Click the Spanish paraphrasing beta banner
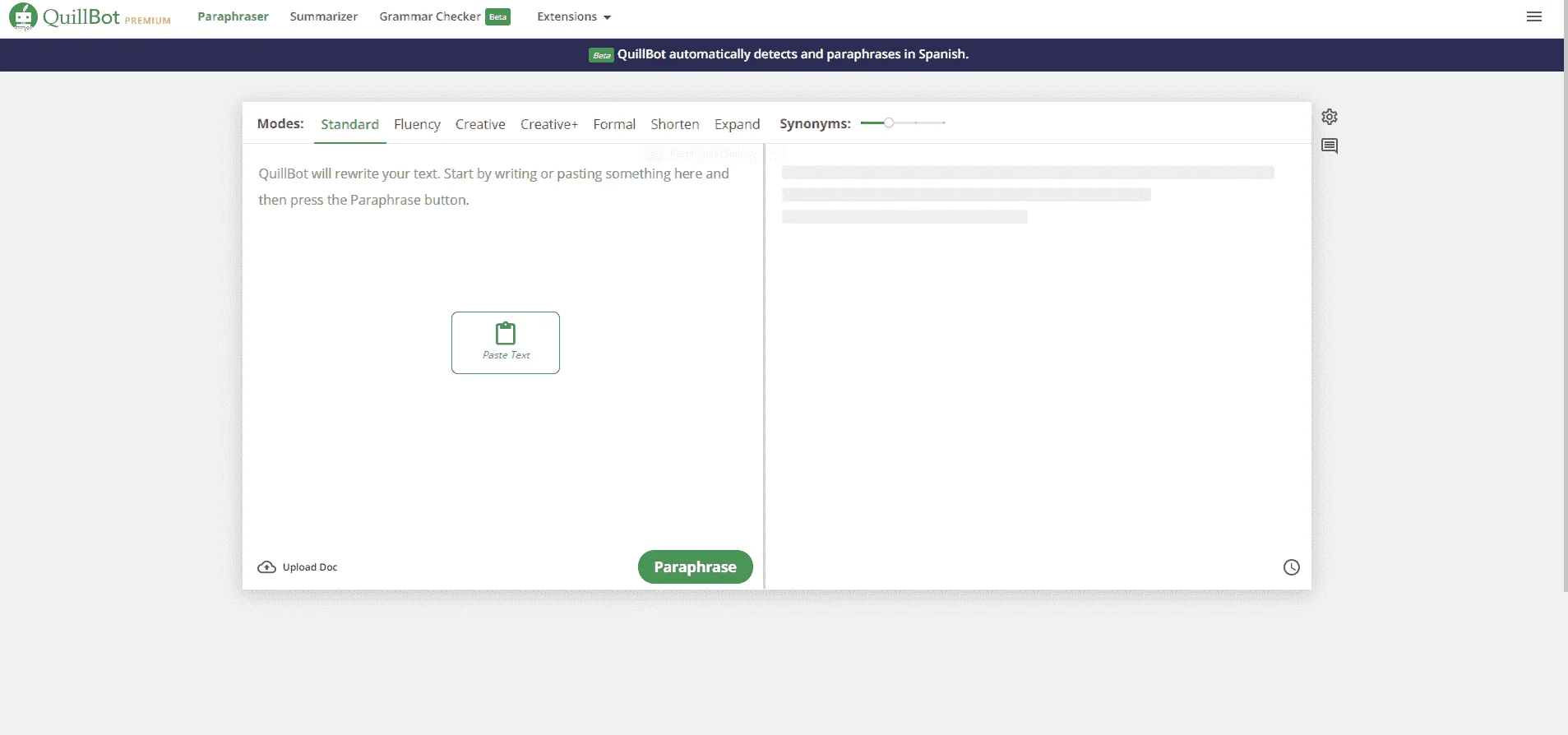 tap(782, 54)
